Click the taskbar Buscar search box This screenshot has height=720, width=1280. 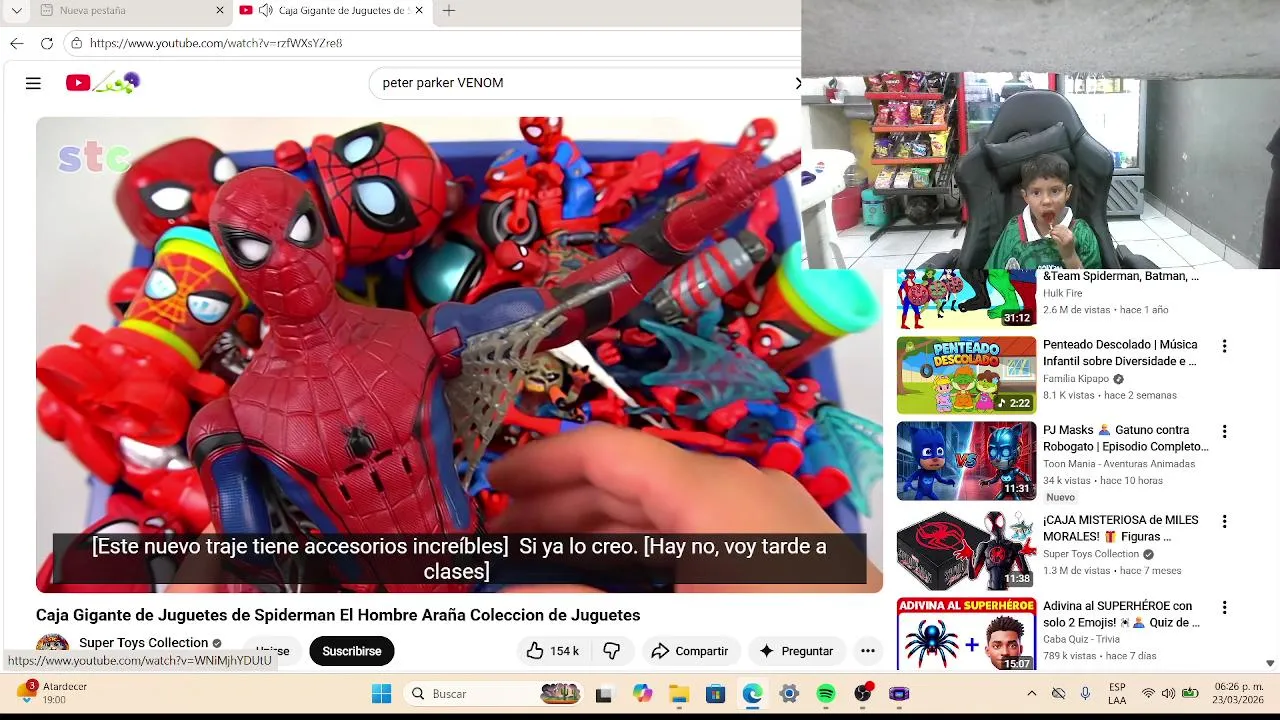coord(494,693)
